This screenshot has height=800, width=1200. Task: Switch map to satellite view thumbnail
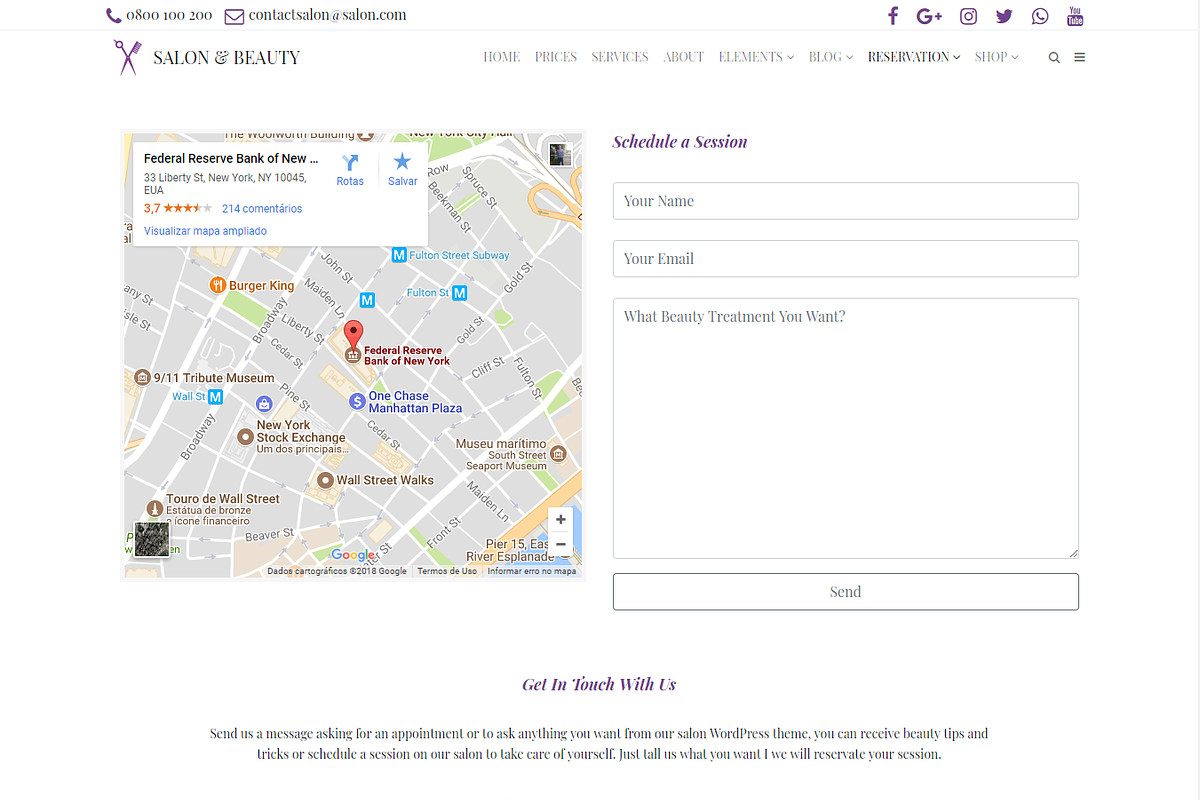[152, 540]
